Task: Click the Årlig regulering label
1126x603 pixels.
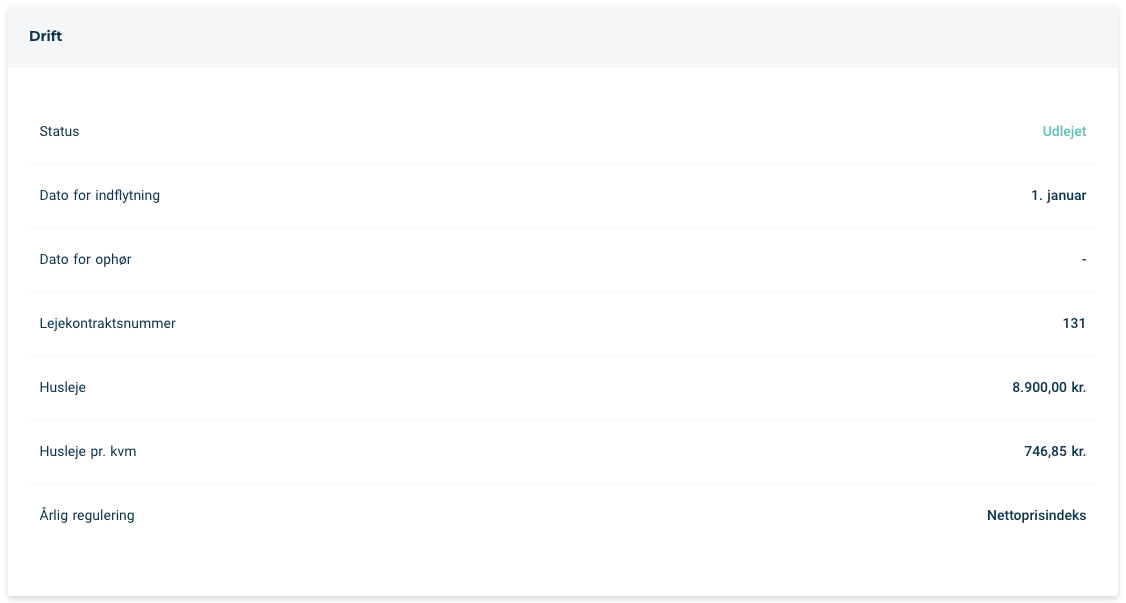Action: coord(87,515)
